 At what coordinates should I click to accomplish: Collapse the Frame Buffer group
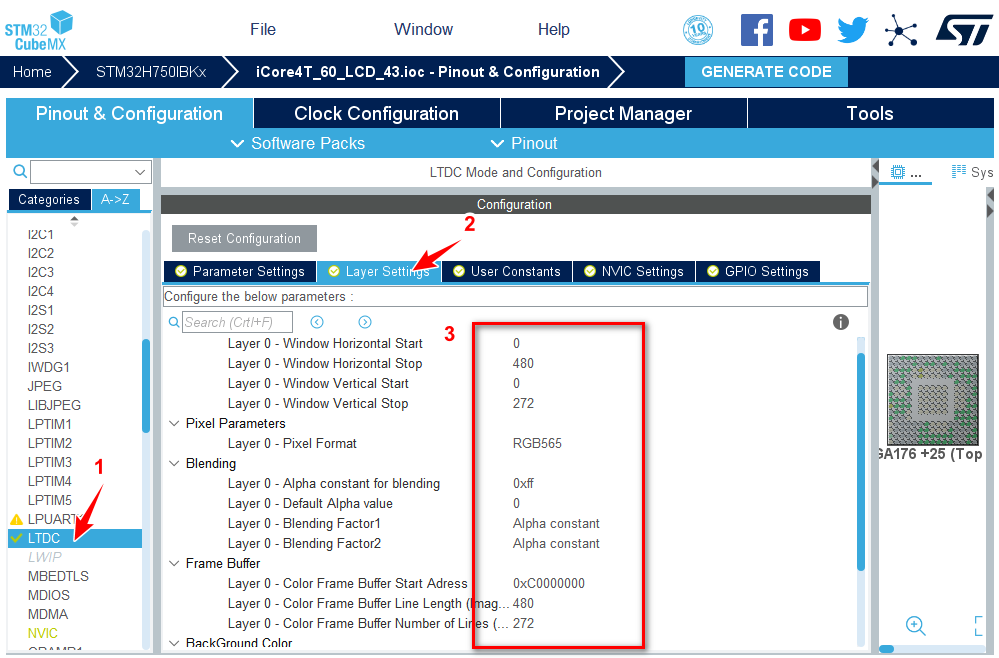pos(175,564)
